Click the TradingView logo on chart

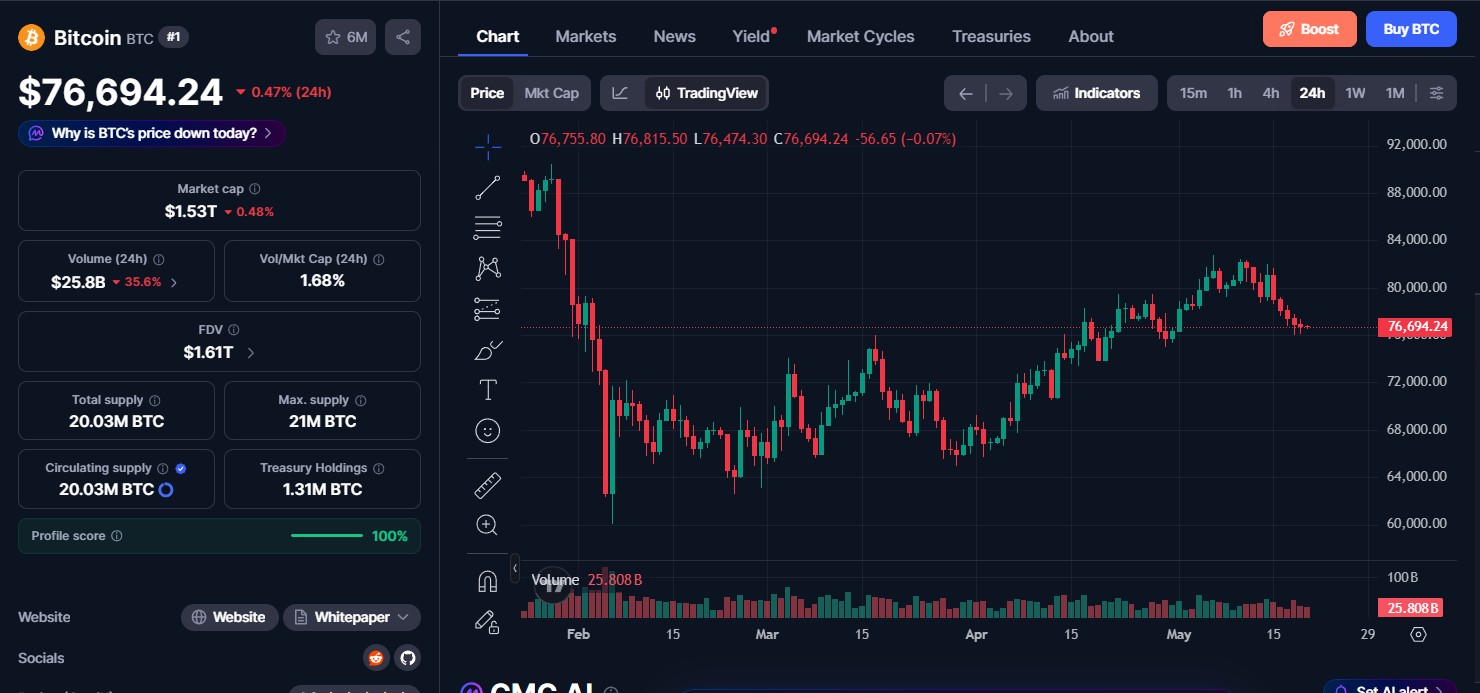551,584
